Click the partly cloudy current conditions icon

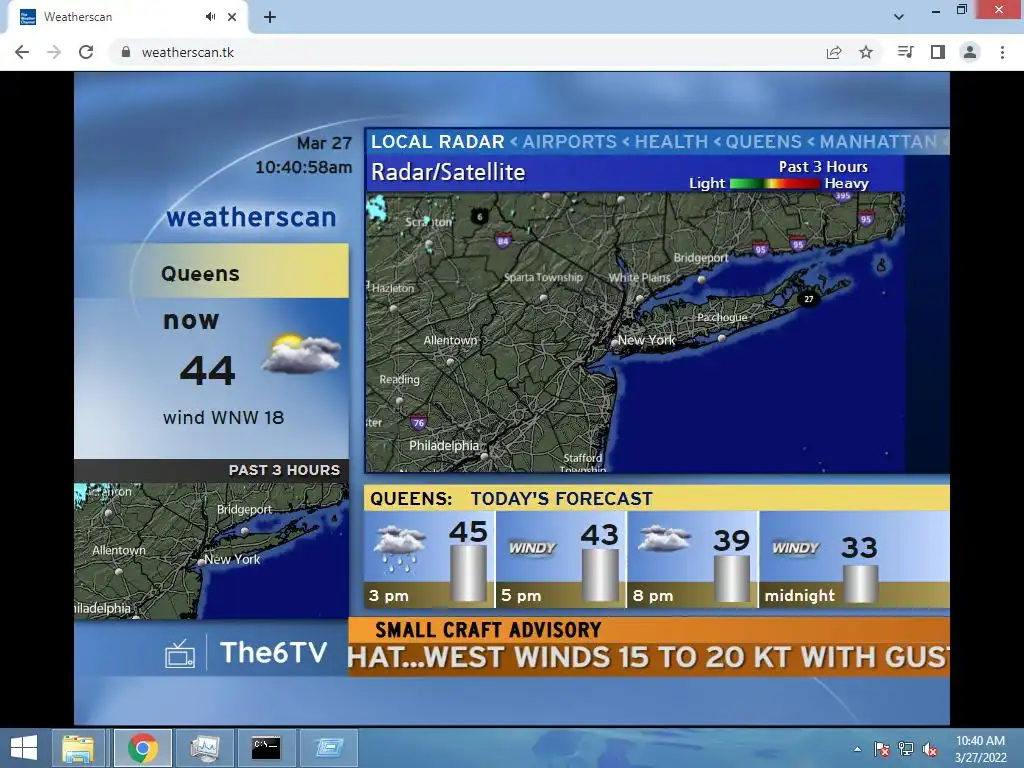[301, 353]
